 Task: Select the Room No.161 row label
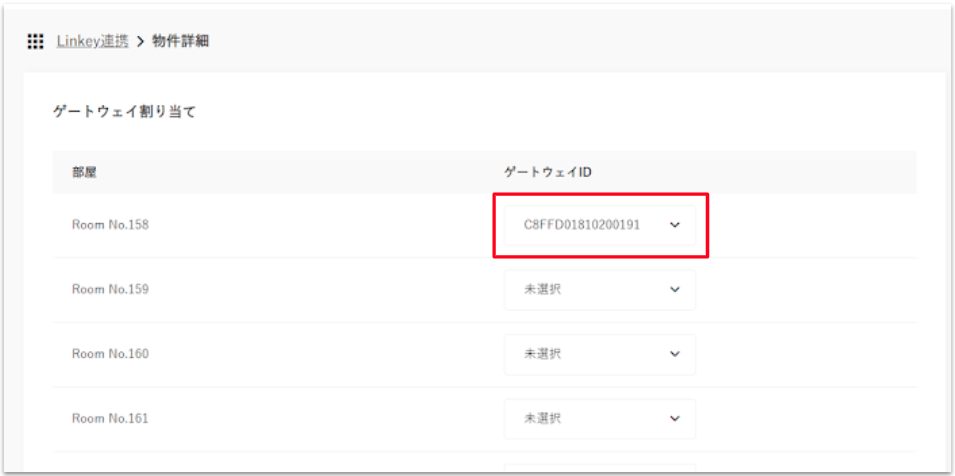[x=110, y=418]
